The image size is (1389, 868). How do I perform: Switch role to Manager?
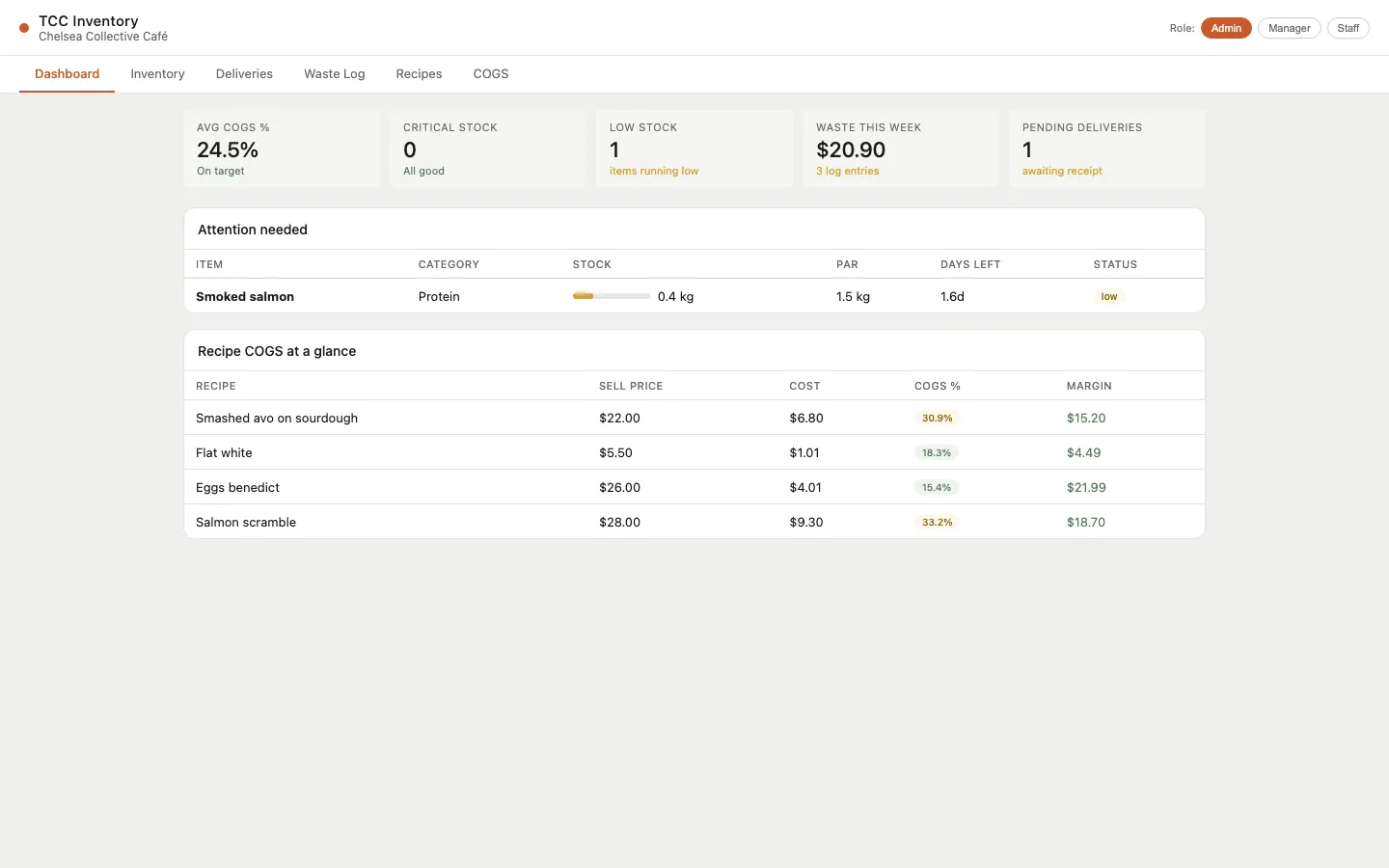(x=1289, y=28)
